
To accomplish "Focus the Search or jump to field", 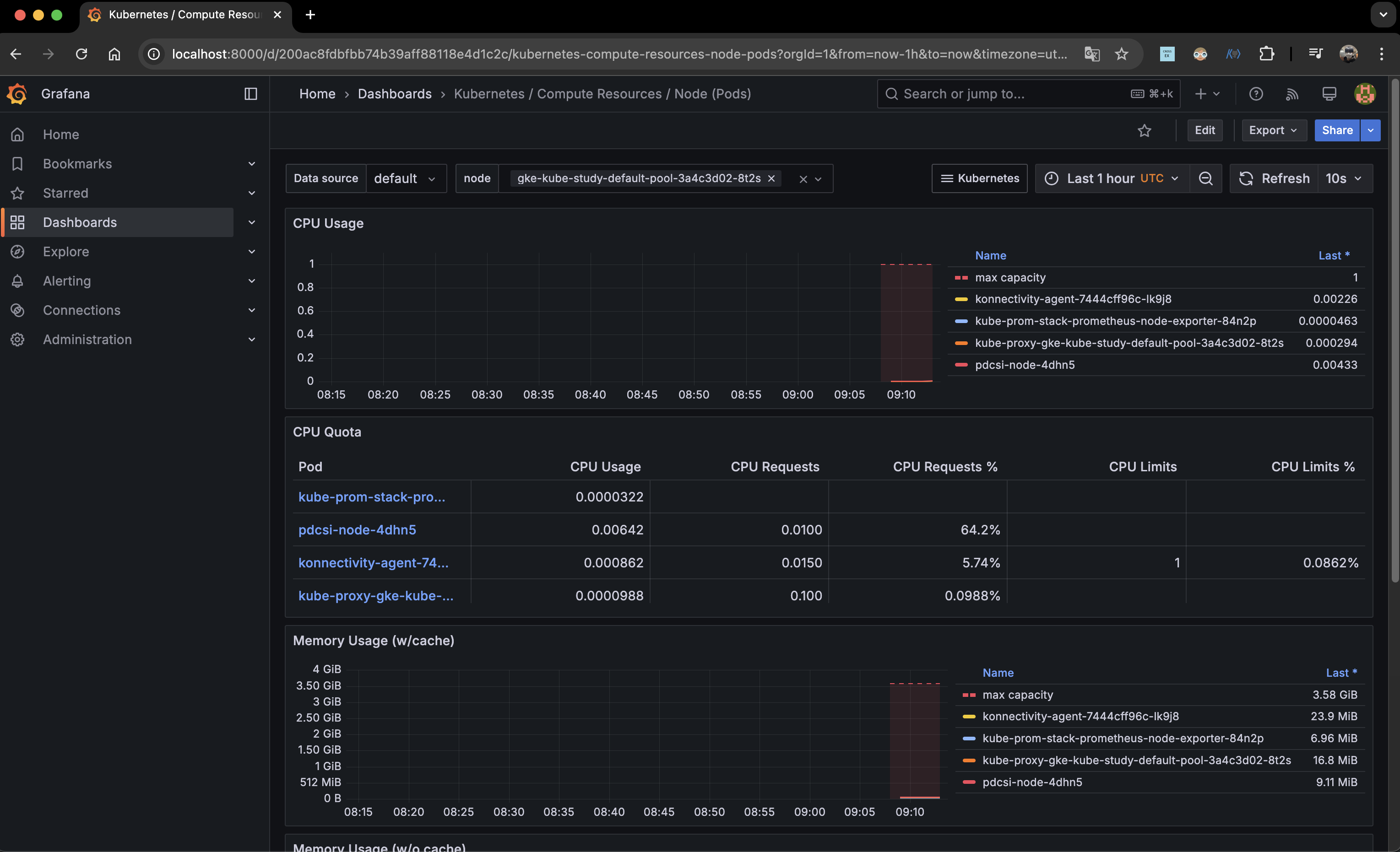I will coord(1028,94).
